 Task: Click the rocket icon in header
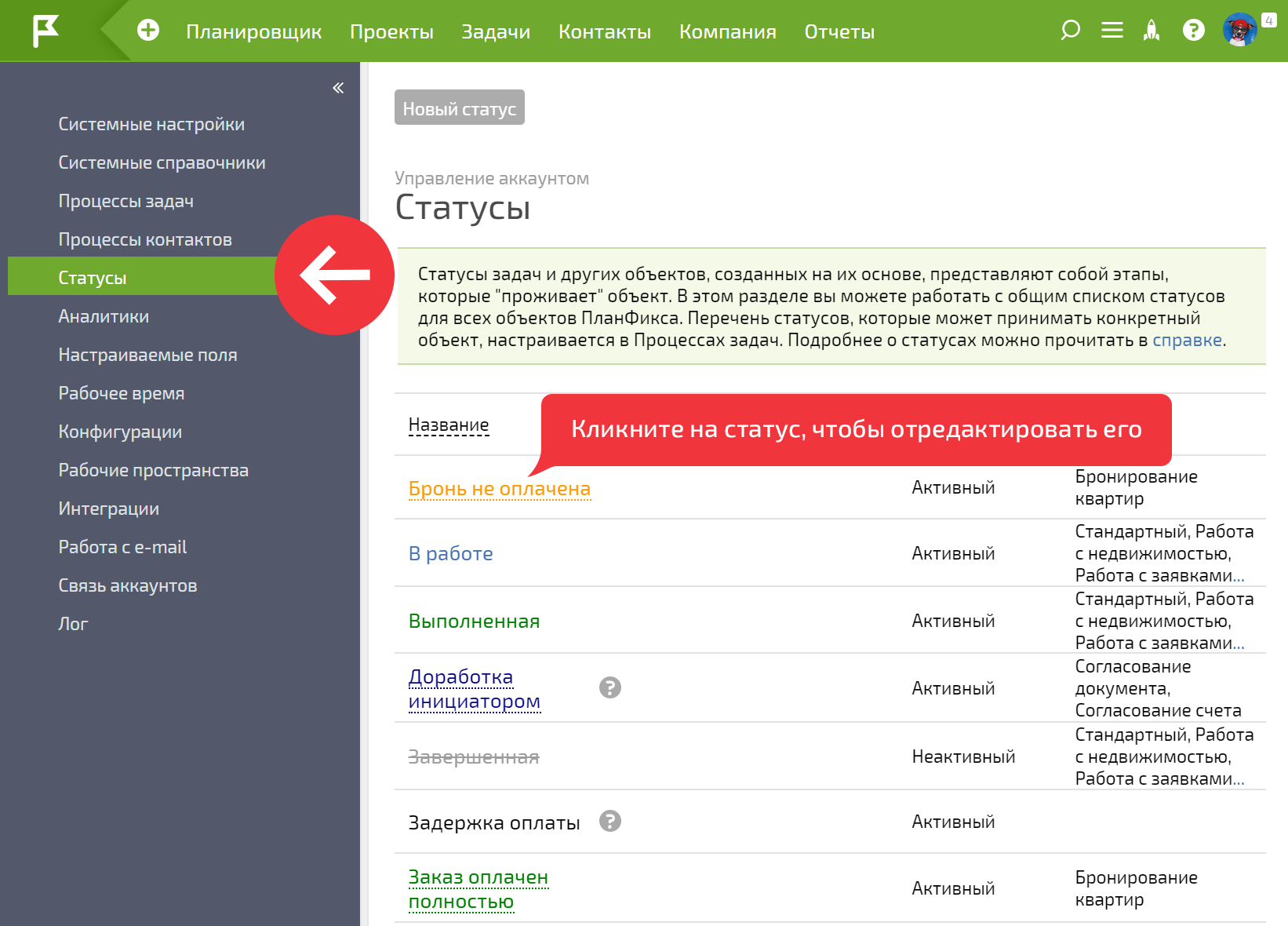click(x=1152, y=31)
